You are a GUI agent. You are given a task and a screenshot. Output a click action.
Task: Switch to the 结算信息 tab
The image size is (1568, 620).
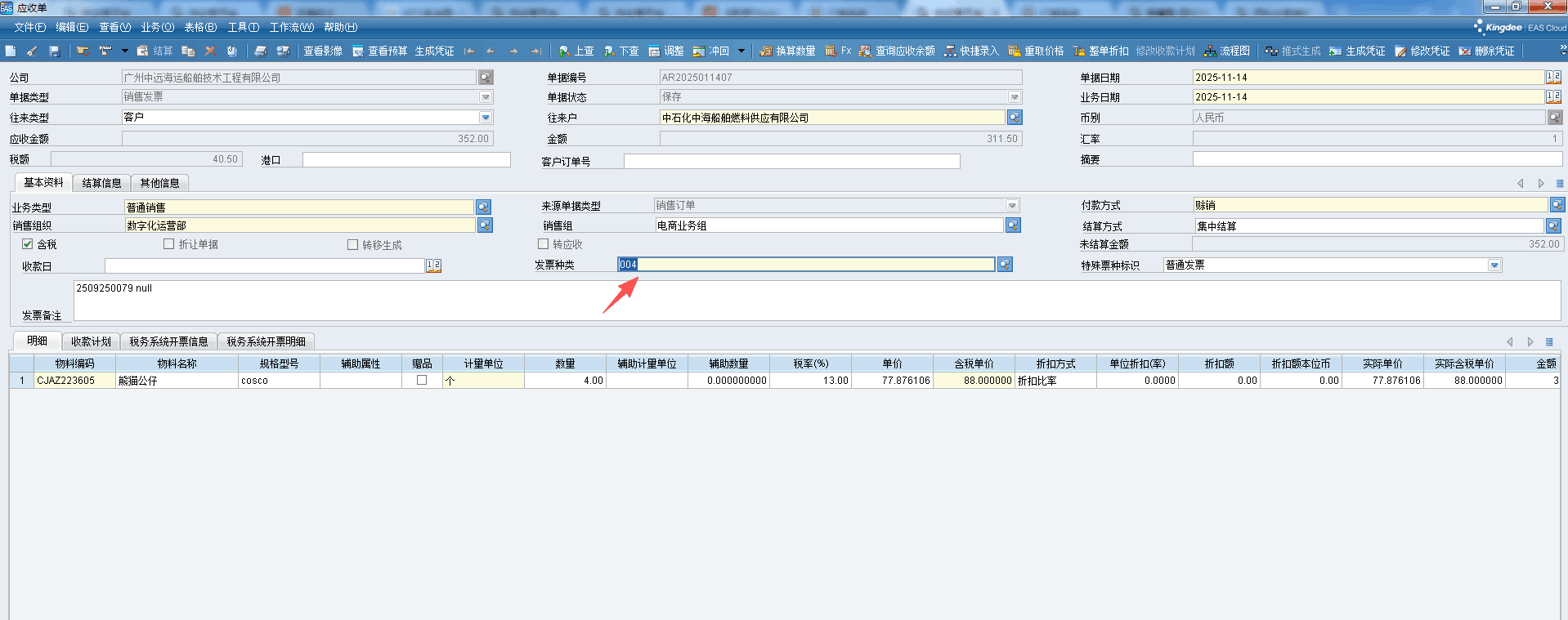(x=101, y=183)
